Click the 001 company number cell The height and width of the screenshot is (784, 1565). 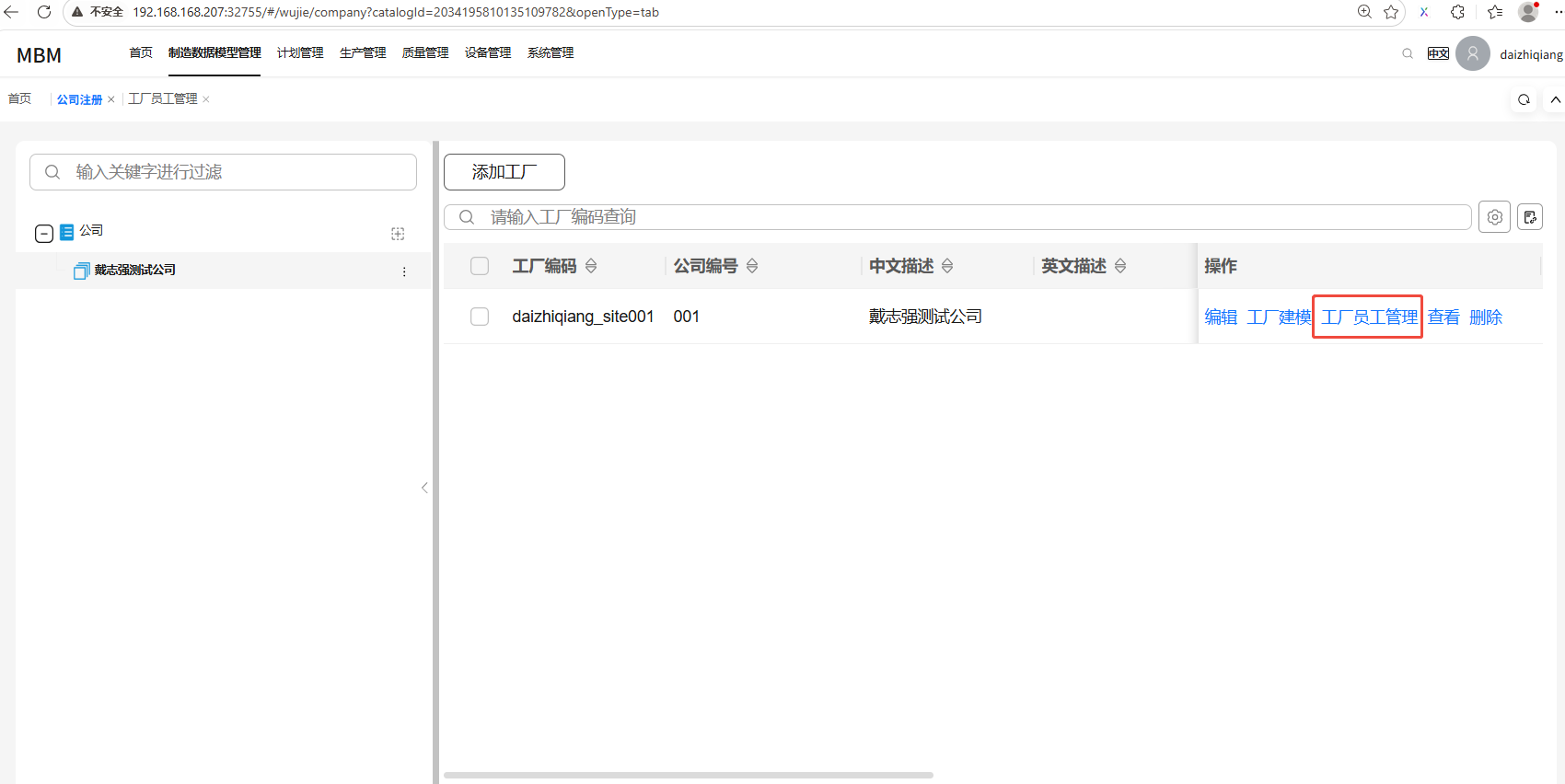pos(686,317)
